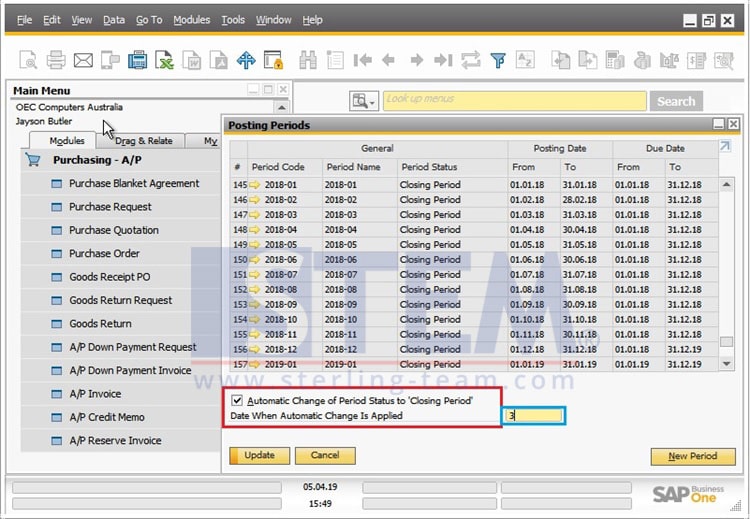Click the Posting Periods scrollbar up arrow
The width and height of the screenshot is (750, 519).
[x=727, y=185]
